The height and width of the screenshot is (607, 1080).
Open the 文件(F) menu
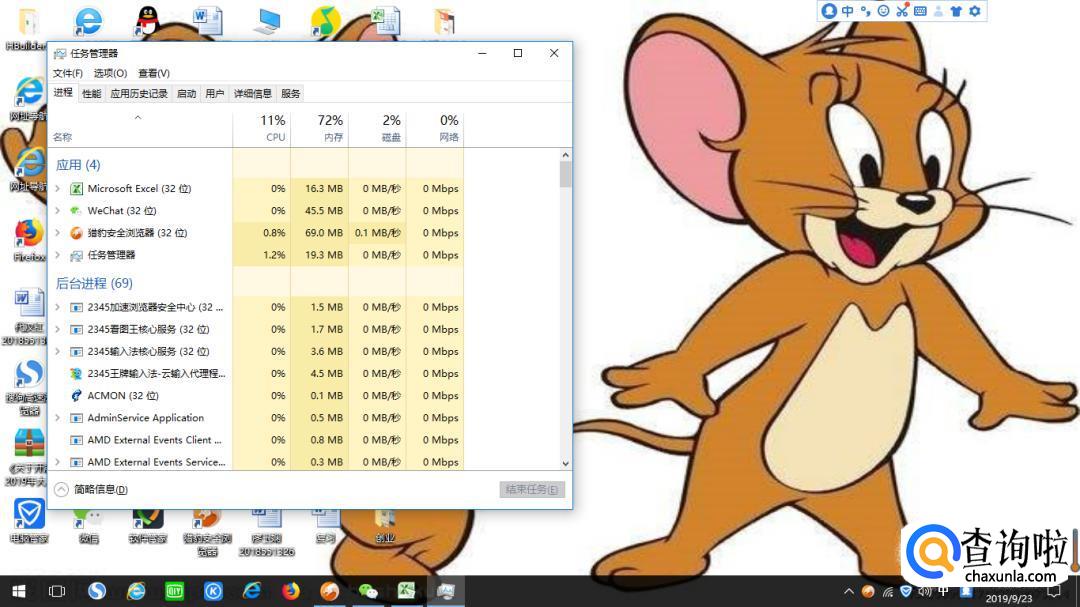68,73
